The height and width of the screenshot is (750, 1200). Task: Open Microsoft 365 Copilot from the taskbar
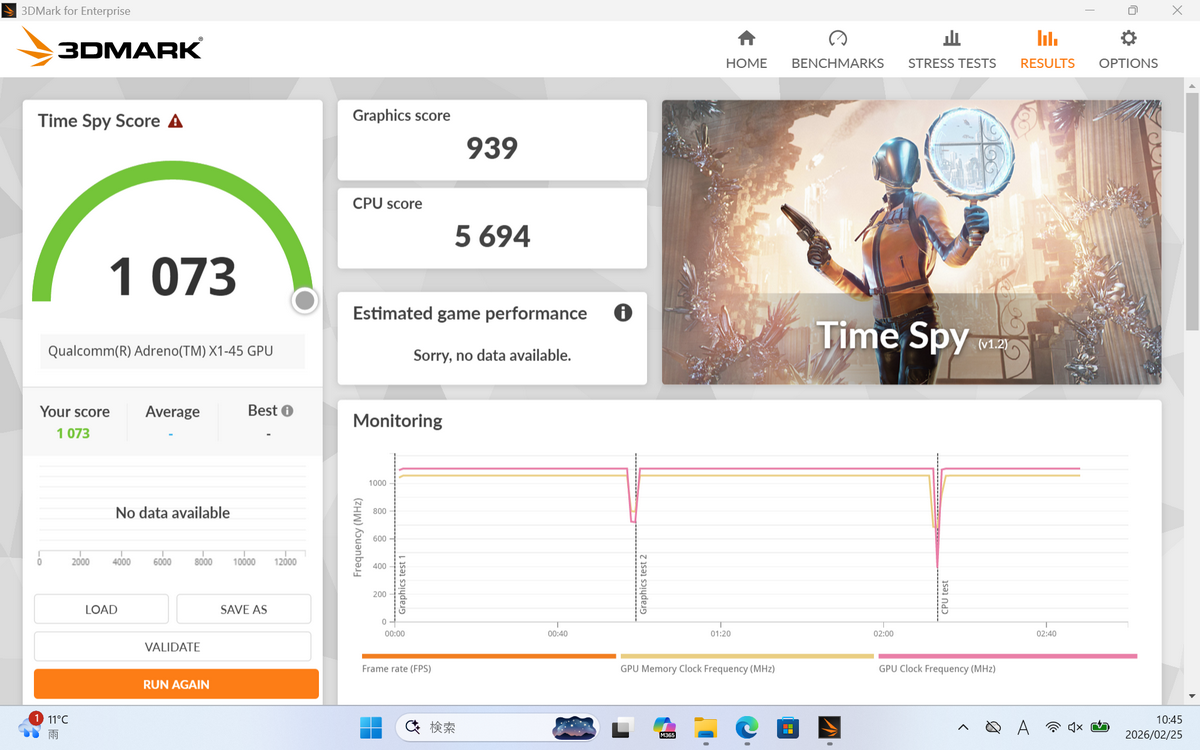665,727
